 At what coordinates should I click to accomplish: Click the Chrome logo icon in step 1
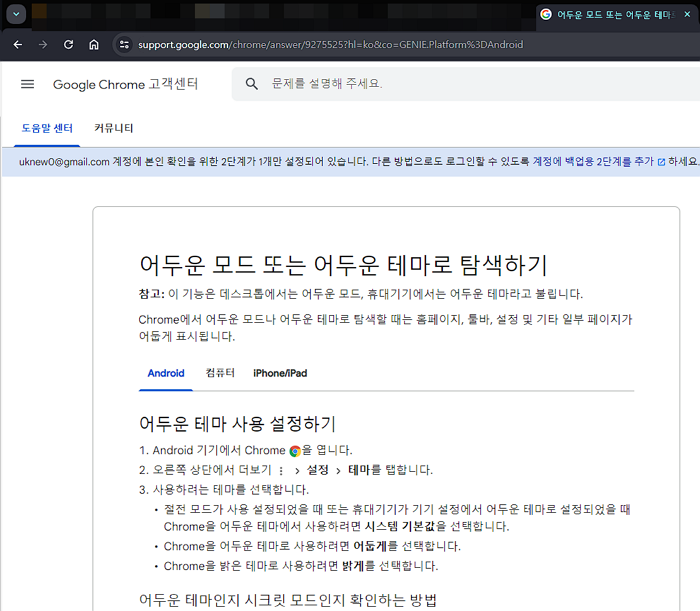[x=295, y=451]
